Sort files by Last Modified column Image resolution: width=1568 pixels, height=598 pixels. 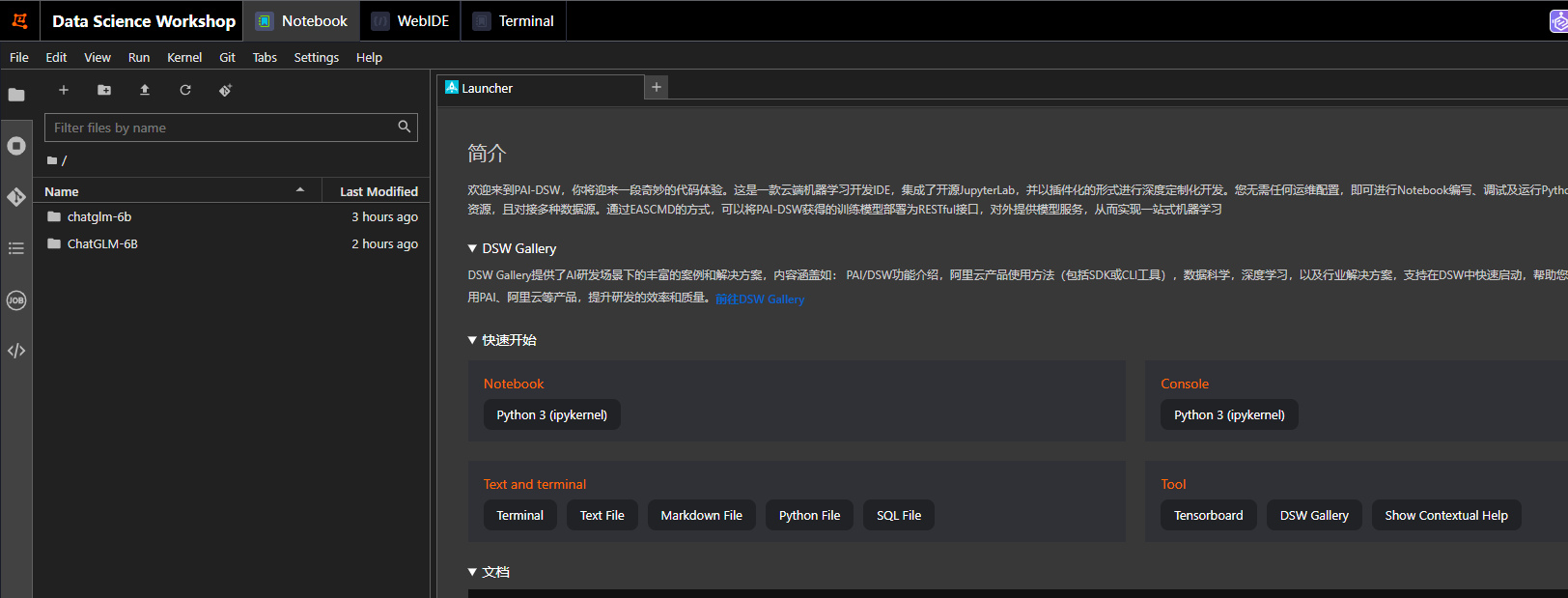[x=378, y=191]
